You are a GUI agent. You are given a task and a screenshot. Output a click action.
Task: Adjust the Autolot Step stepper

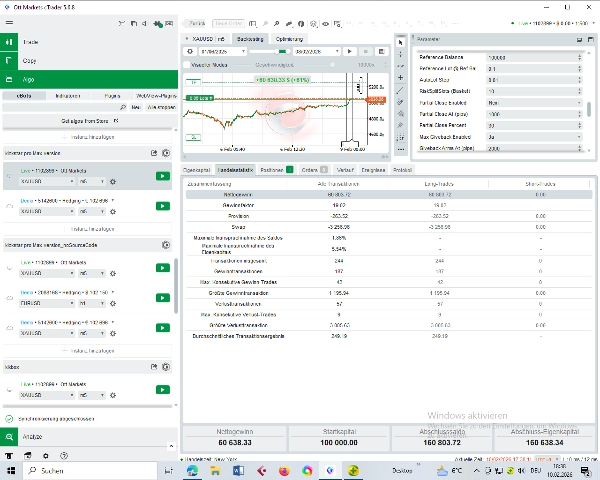pos(579,80)
